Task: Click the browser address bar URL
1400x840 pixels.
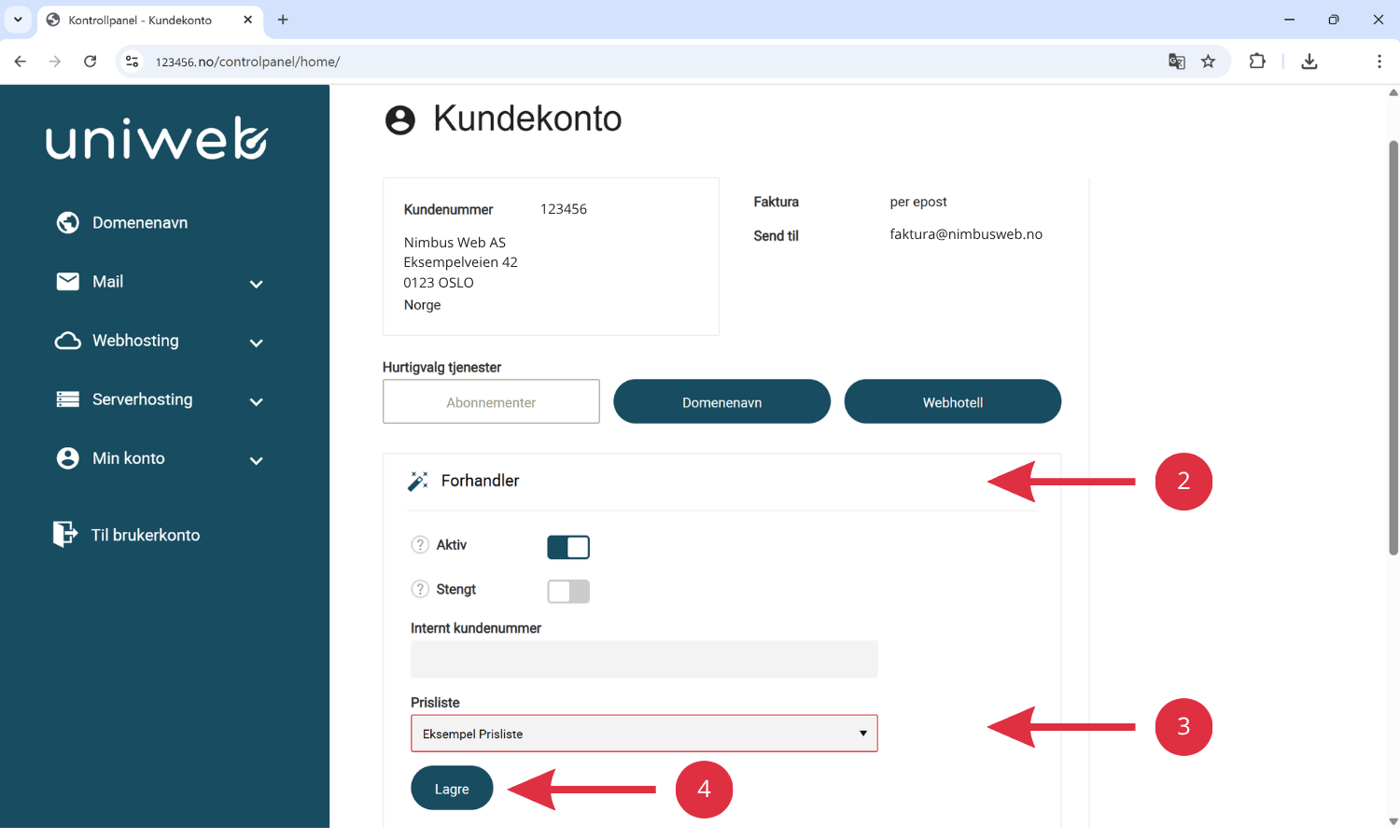Action: click(x=247, y=62)
